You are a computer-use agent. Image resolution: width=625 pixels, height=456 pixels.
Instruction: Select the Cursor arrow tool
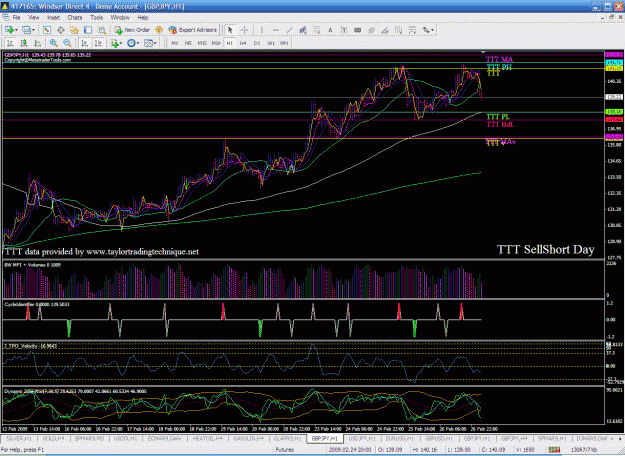pyautogui.click(x=230, y=30)
